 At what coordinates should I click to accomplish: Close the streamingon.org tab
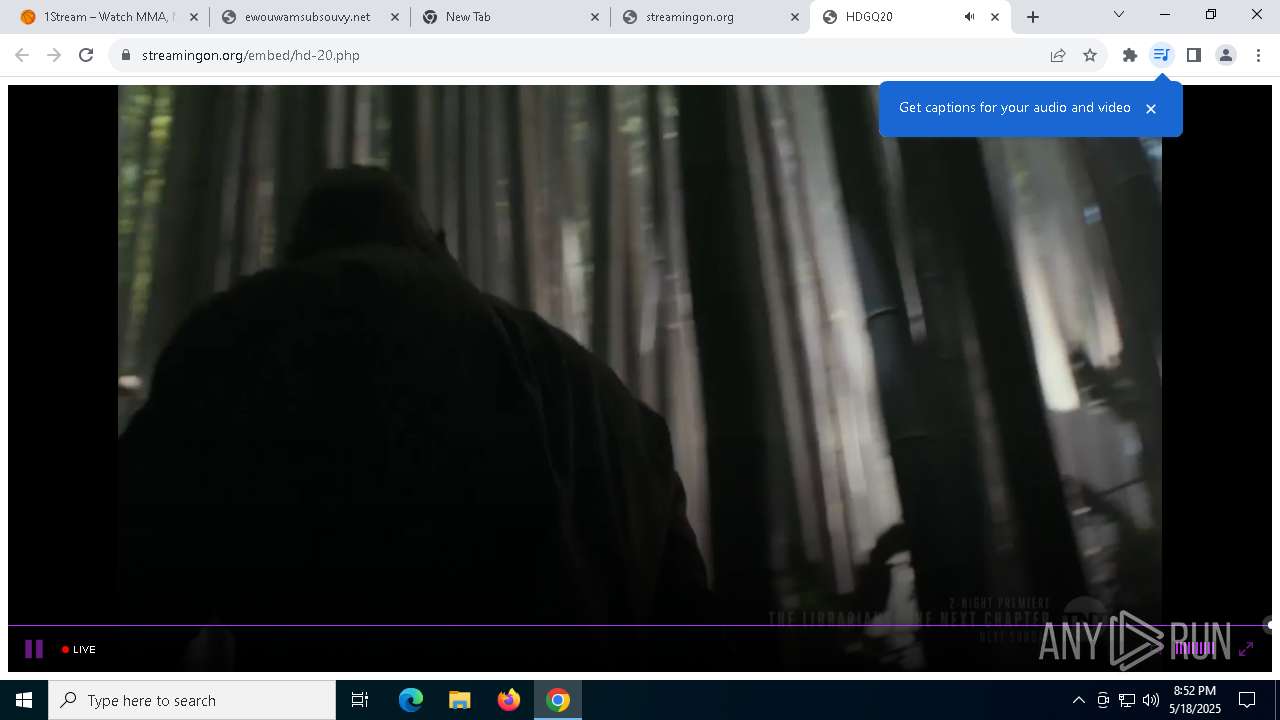[x=795, y=17]
